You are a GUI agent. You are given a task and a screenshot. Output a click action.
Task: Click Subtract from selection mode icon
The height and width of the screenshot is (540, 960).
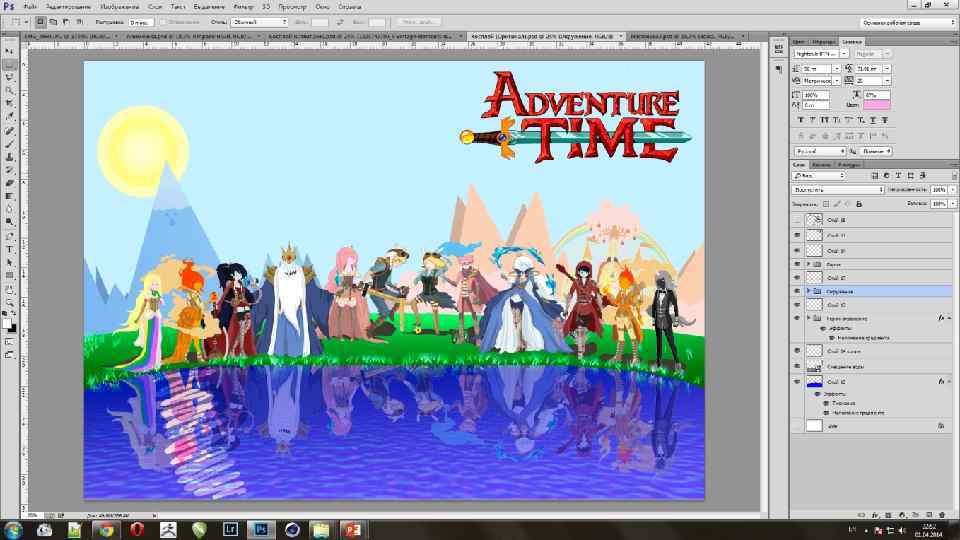point(66,22)
